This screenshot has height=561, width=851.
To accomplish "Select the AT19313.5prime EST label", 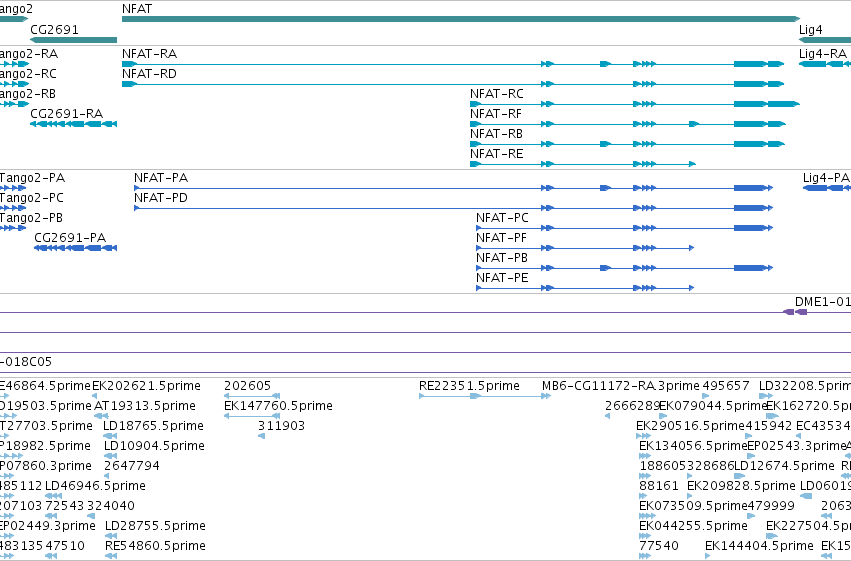I will [x=145, y=406].
